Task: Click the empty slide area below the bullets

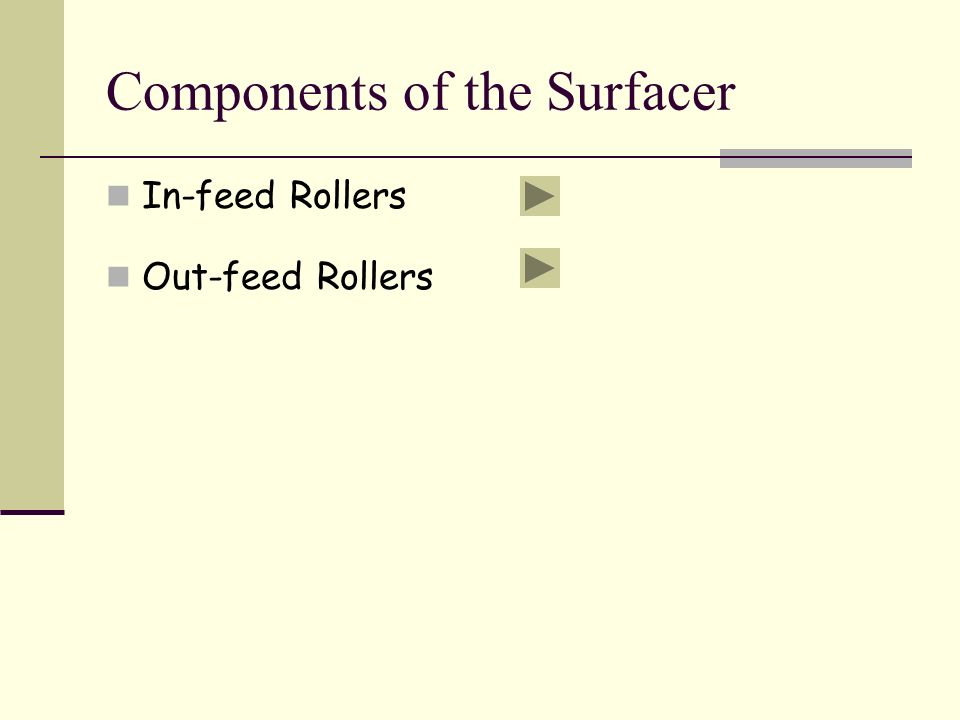Action: 490,490
